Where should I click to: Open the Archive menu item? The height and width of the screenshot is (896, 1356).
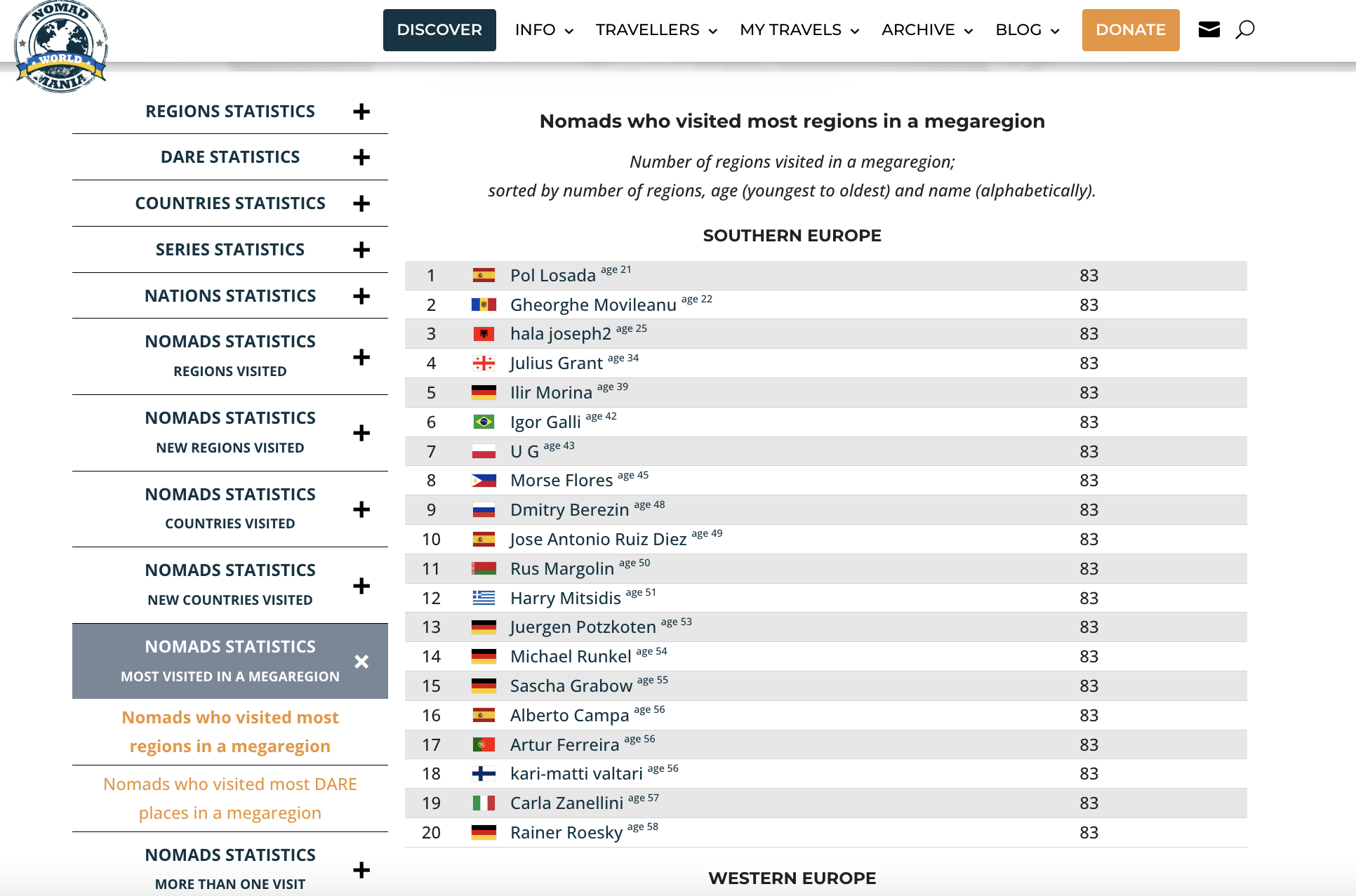(x=927, y=30)
